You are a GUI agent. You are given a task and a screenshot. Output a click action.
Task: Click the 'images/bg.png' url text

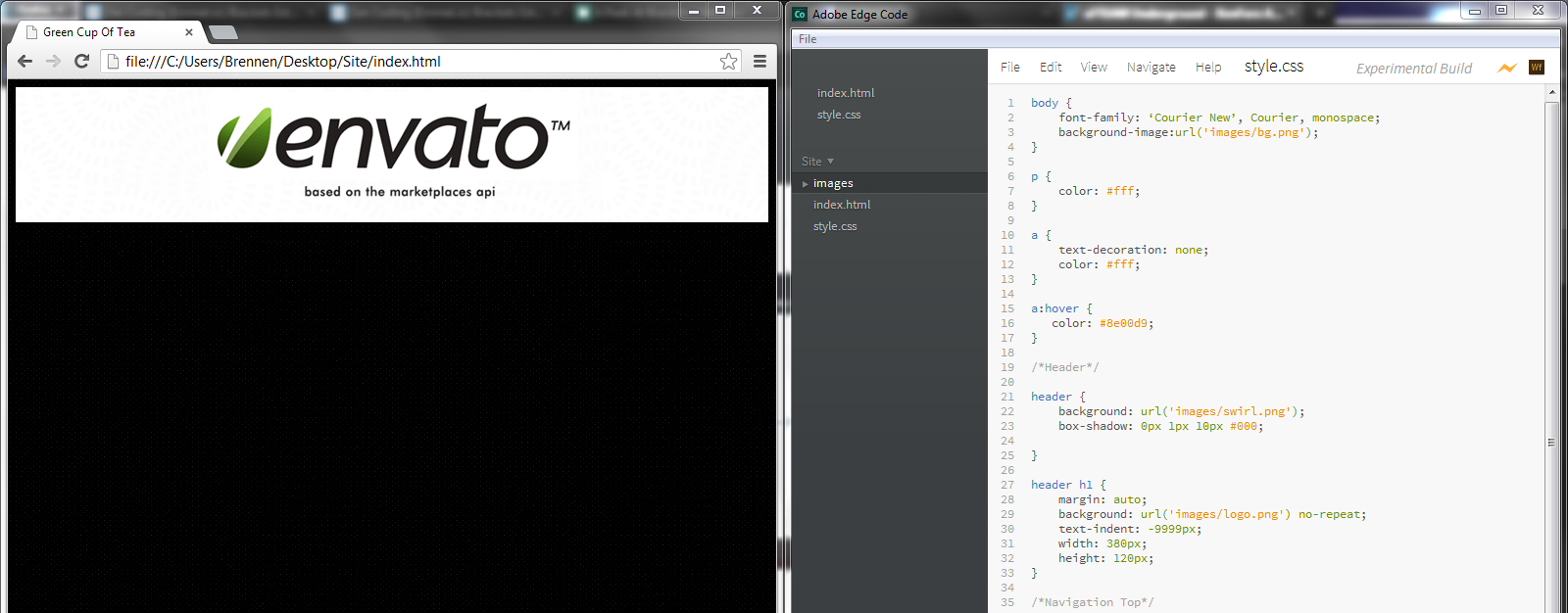1253,132
